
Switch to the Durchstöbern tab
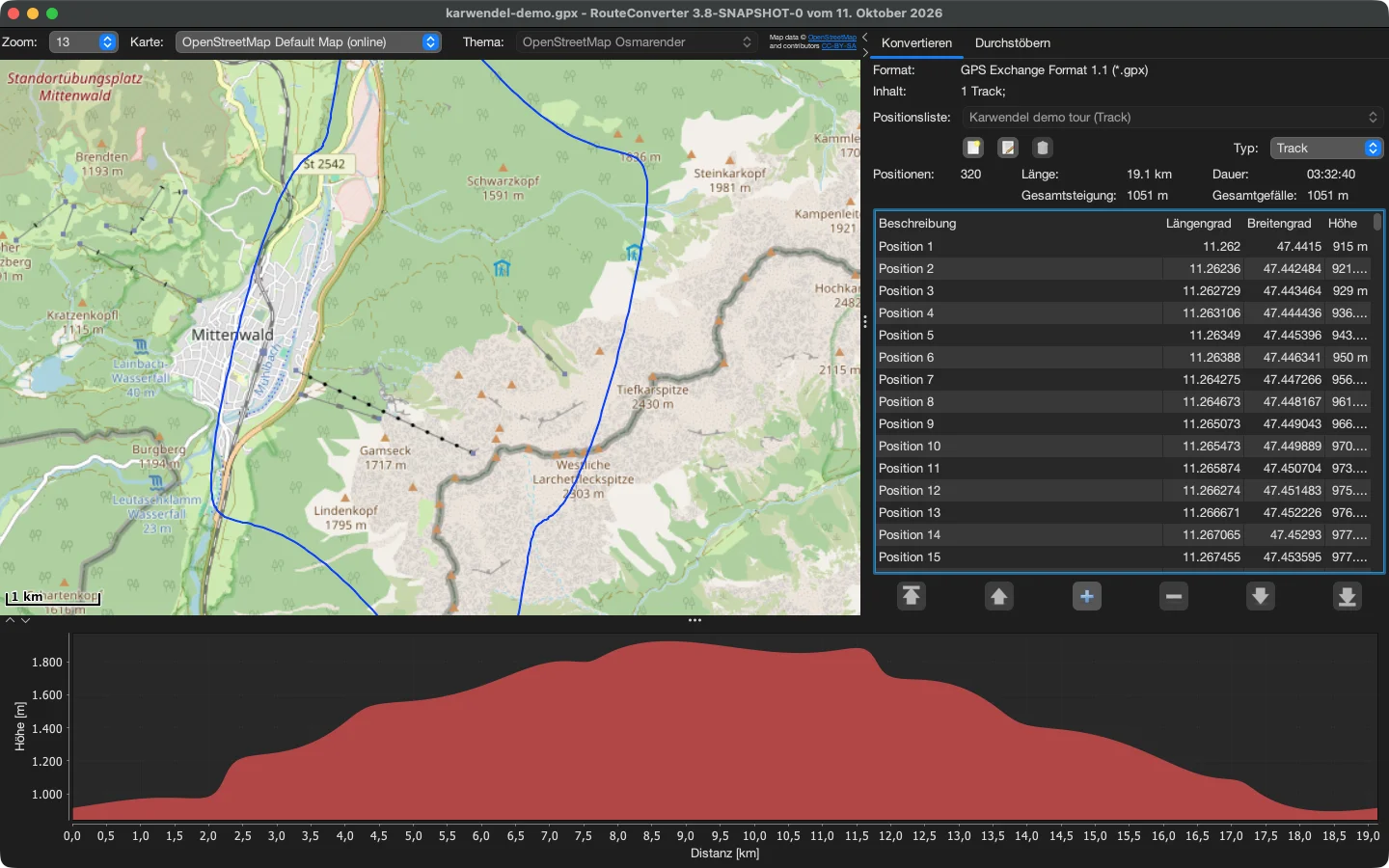[1013, 43]
